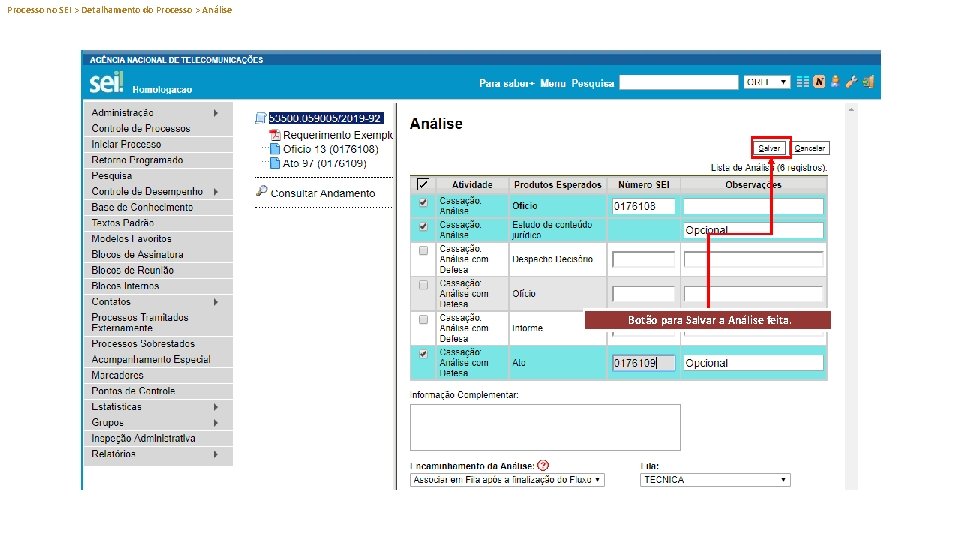Open the process control grid icon
The height and width of the screenshot is (540, 960).
pos(803,82)
